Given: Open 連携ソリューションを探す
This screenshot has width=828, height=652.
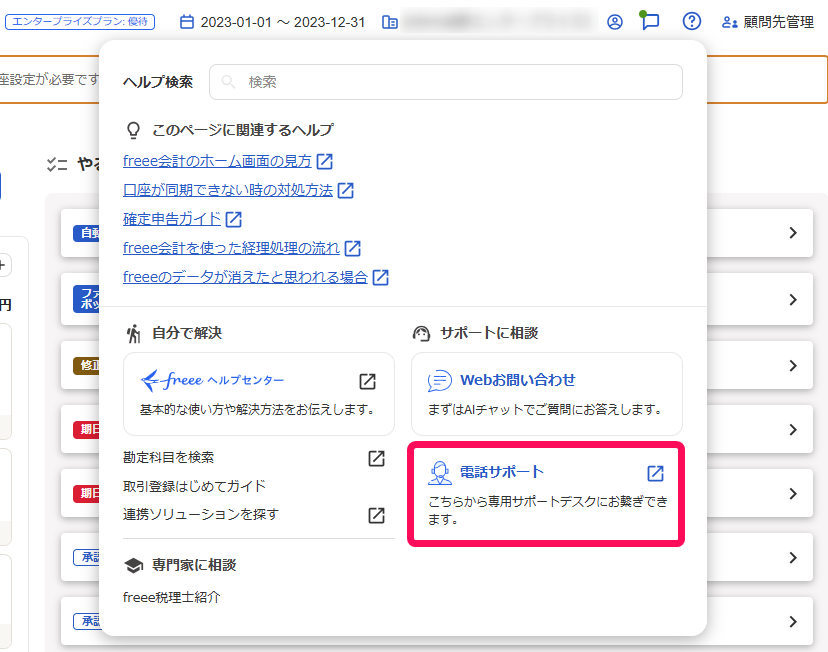Looking at the screenshot, I should [201, 514].
